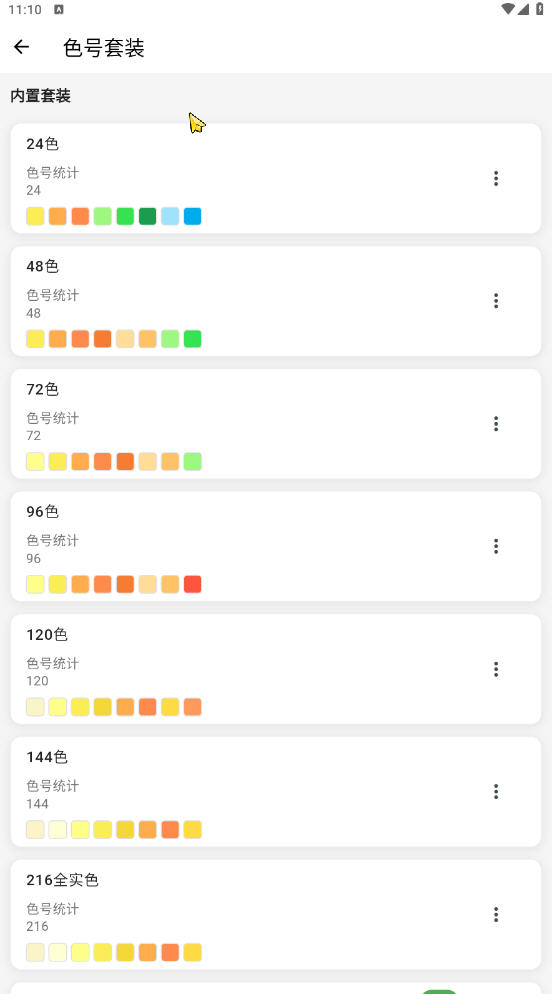Go back with the arrow icon
The width and height of the screenshot is (552, 994).
point(22,47)
